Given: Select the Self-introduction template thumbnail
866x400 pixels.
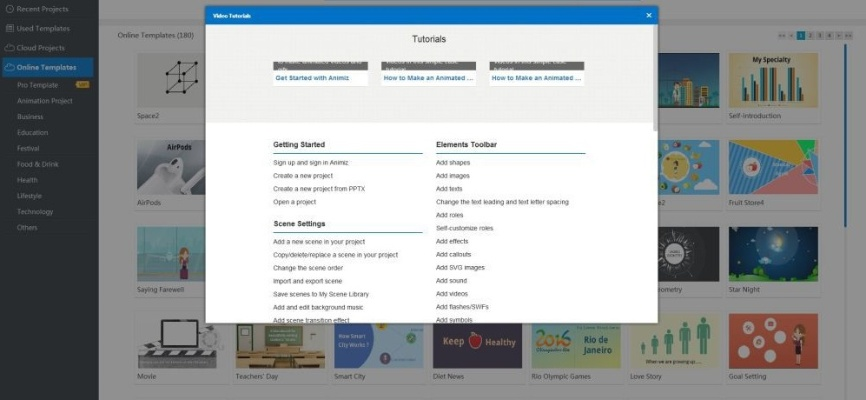Looking at the screenshot, I should pyautogui.click(x=773, y=80).
